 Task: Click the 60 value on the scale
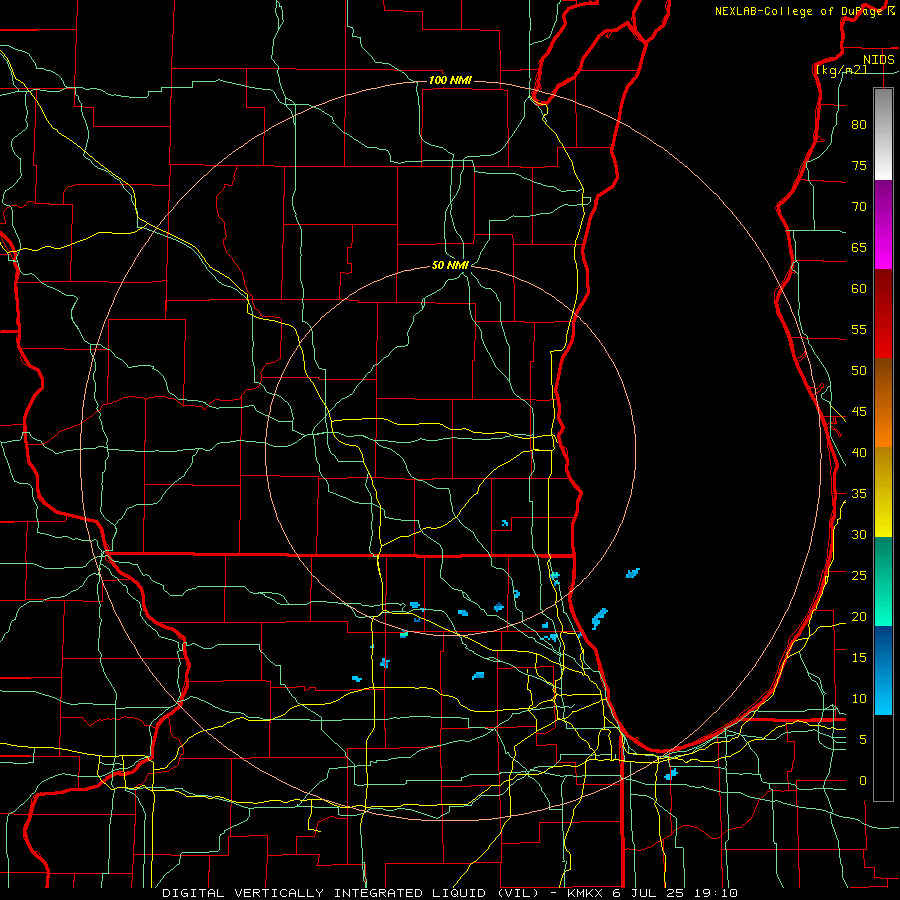[x=859, y=289]
